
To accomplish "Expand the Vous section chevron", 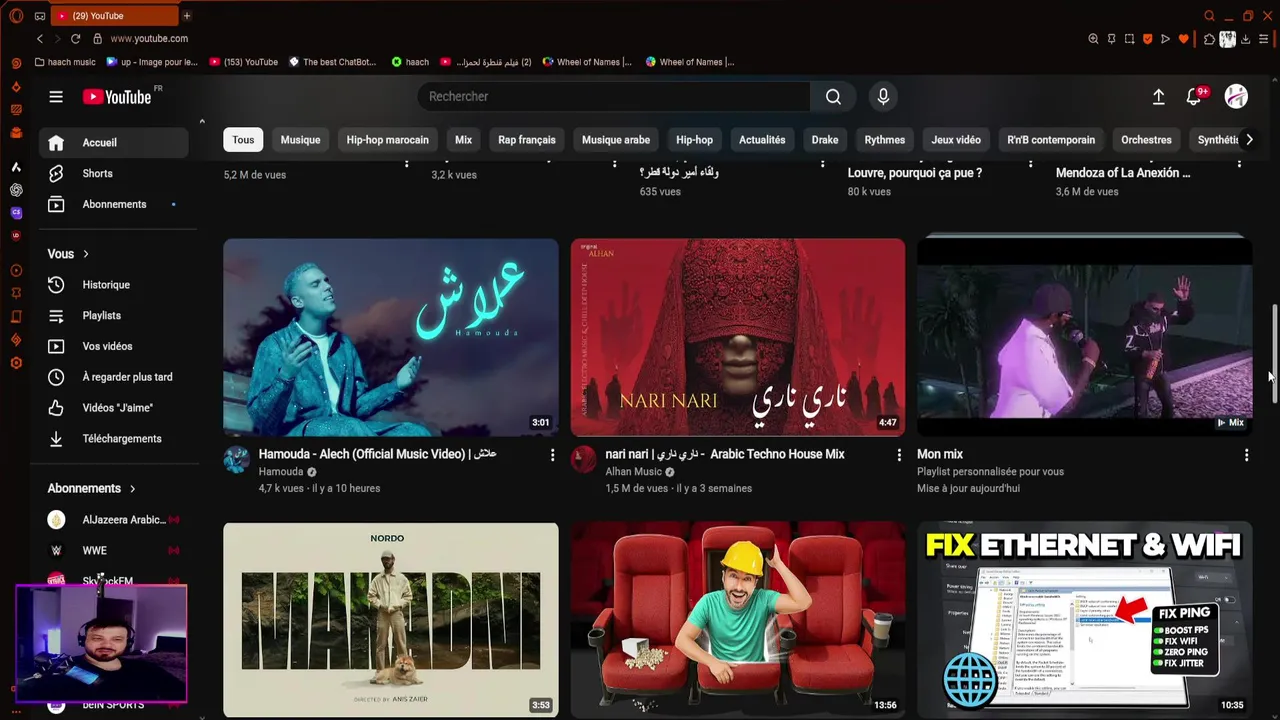I will click(x=86, y=254).
